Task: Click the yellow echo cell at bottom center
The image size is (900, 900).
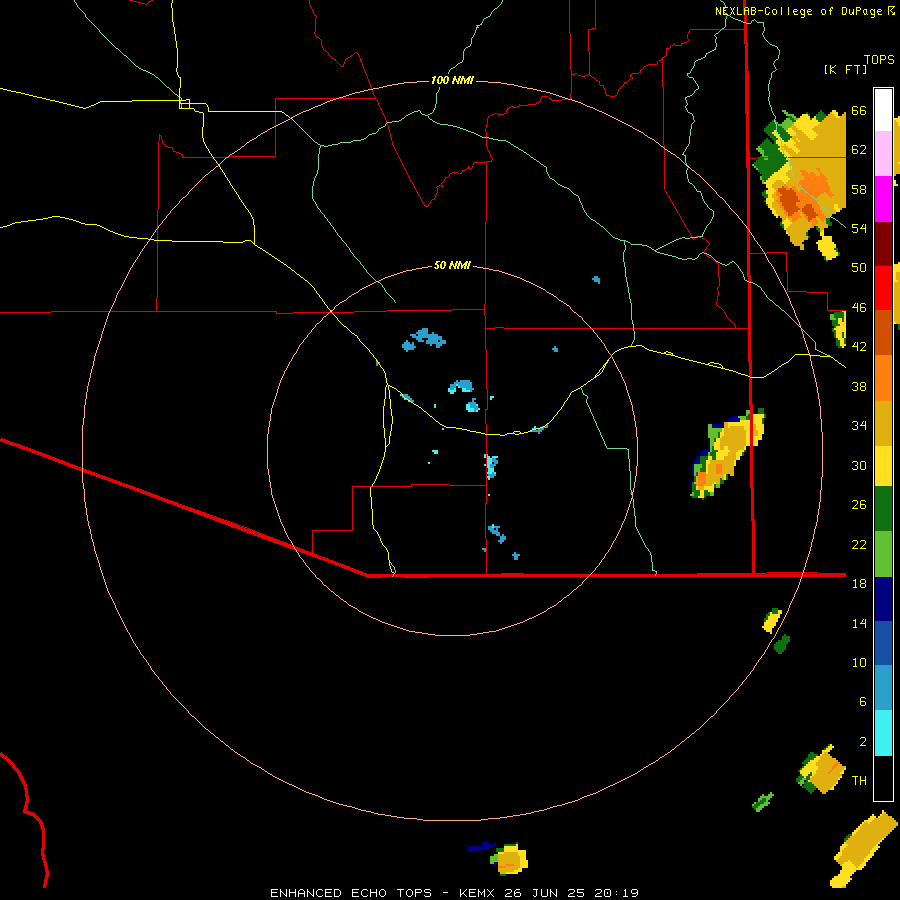Action: (510, 859)
